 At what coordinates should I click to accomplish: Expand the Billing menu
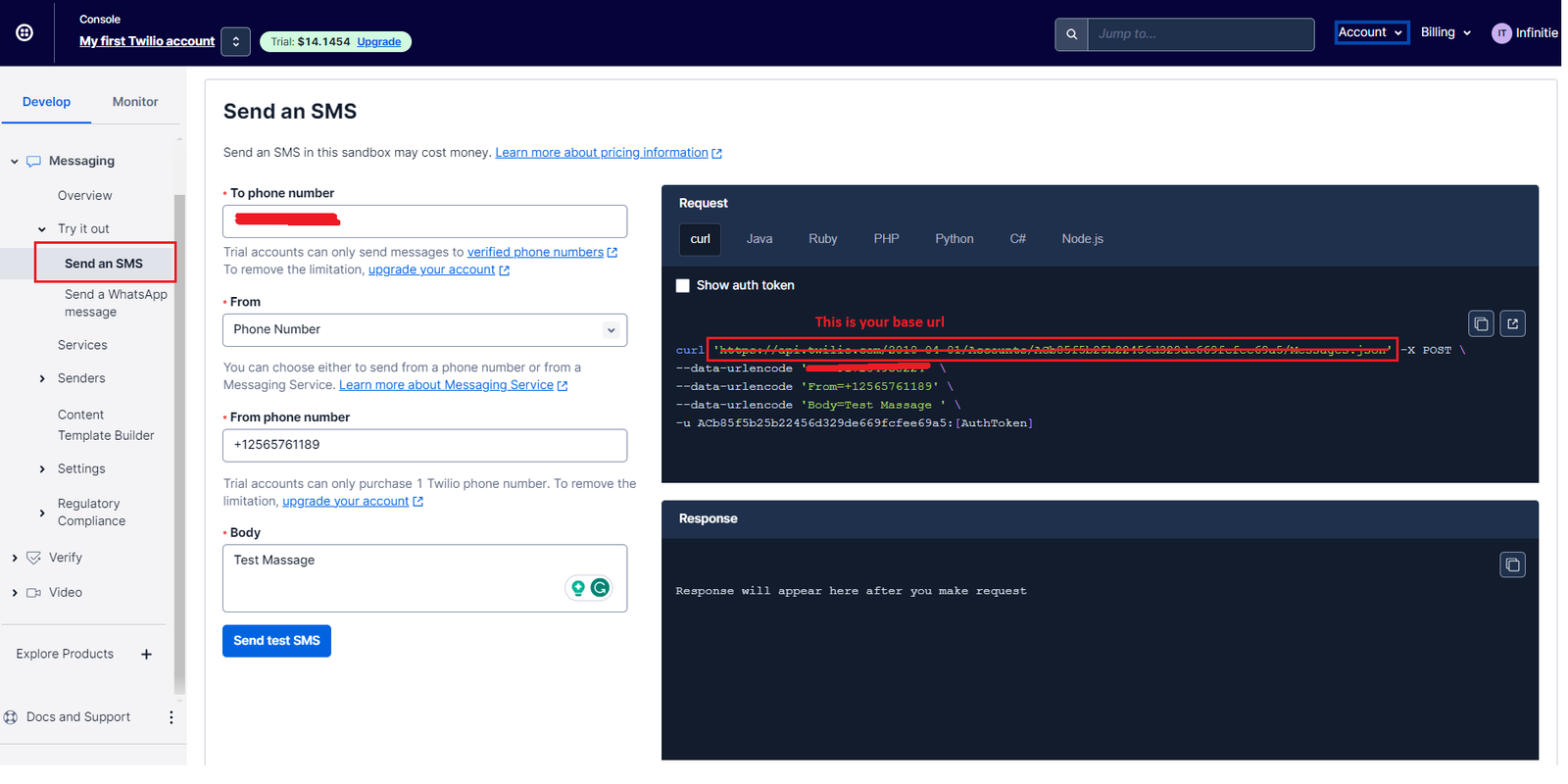1445,32
